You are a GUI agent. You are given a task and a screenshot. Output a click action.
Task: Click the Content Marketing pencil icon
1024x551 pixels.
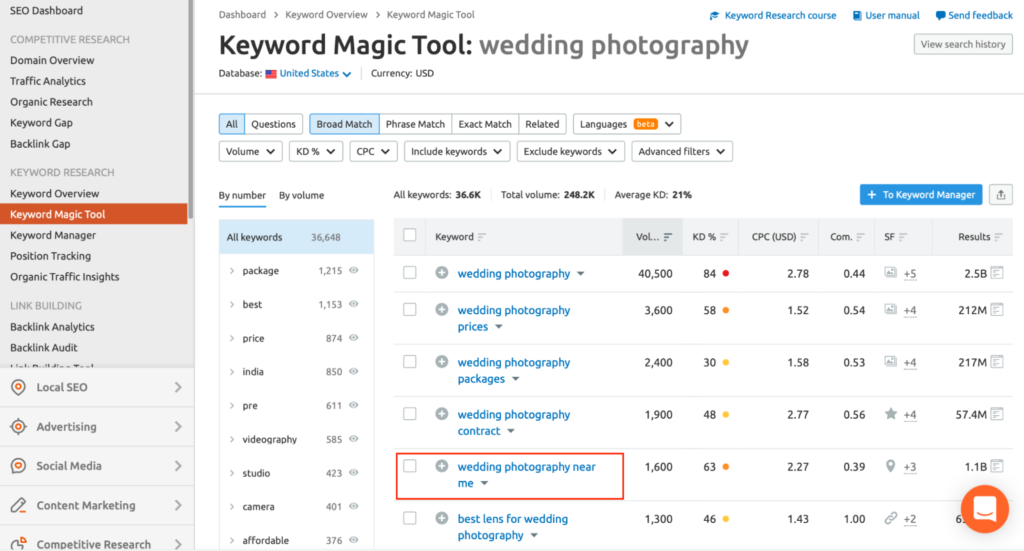pos(18,505)
